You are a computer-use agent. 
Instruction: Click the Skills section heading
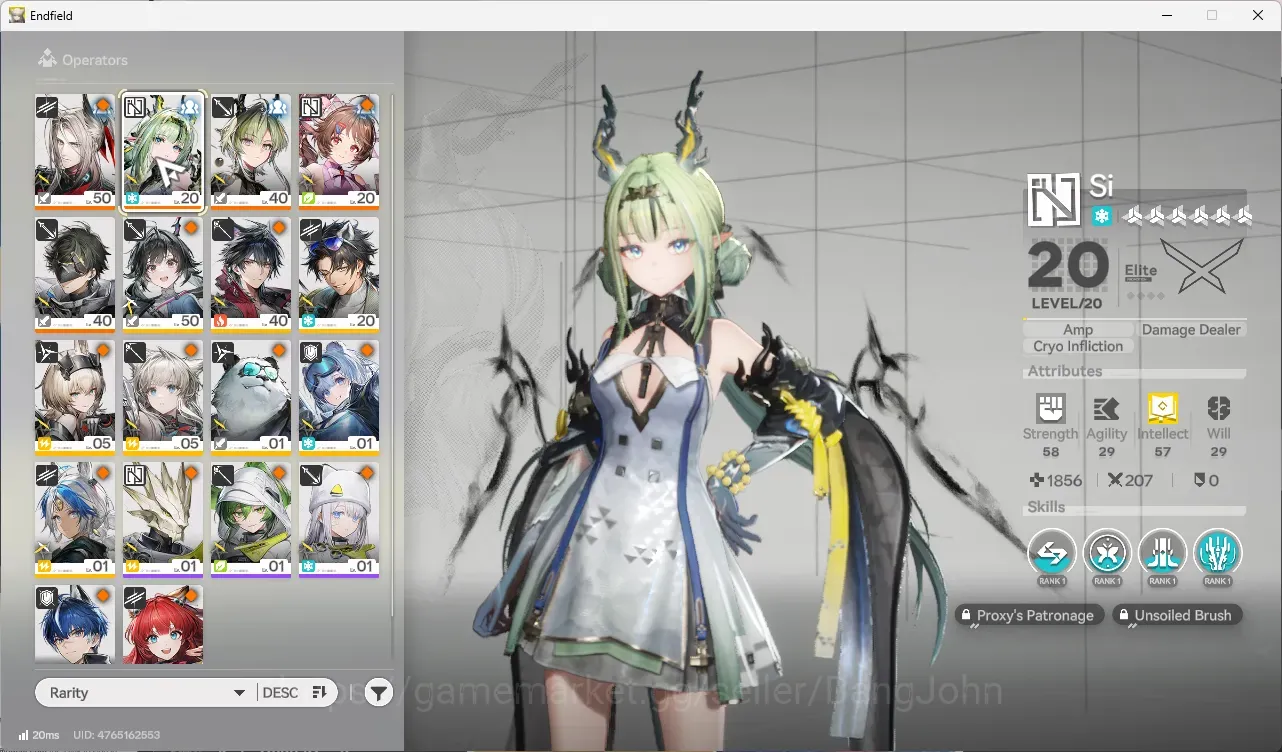(x=1047, y=507)
